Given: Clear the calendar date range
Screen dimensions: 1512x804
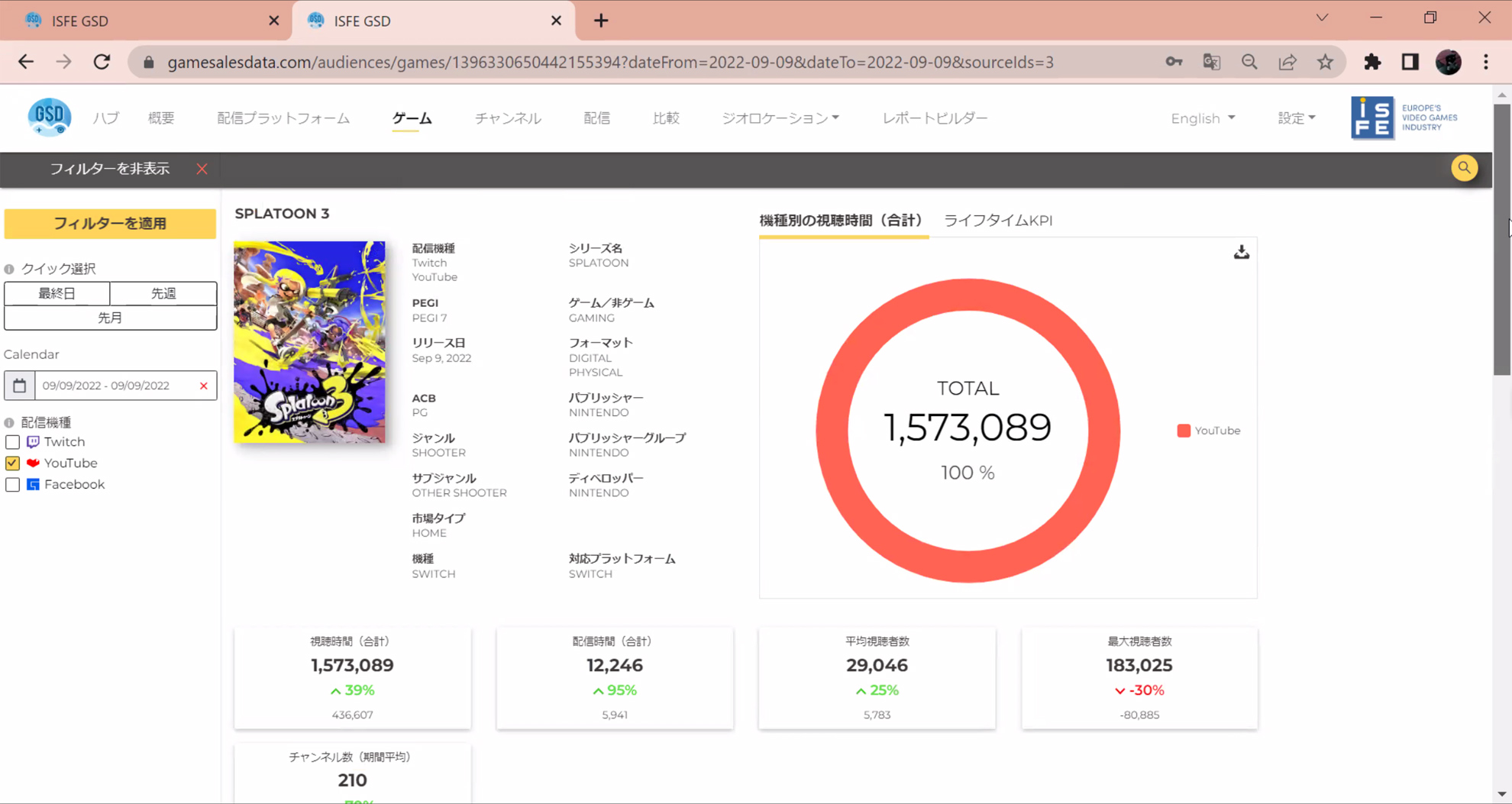Looking at the screenshot, I should [x=204, y=386].
